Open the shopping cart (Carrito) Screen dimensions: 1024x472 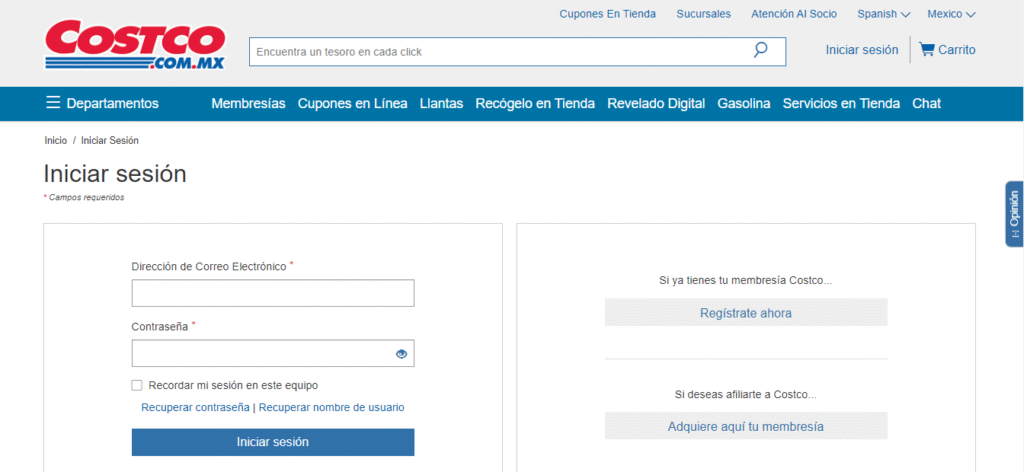(x=946, y=50)
